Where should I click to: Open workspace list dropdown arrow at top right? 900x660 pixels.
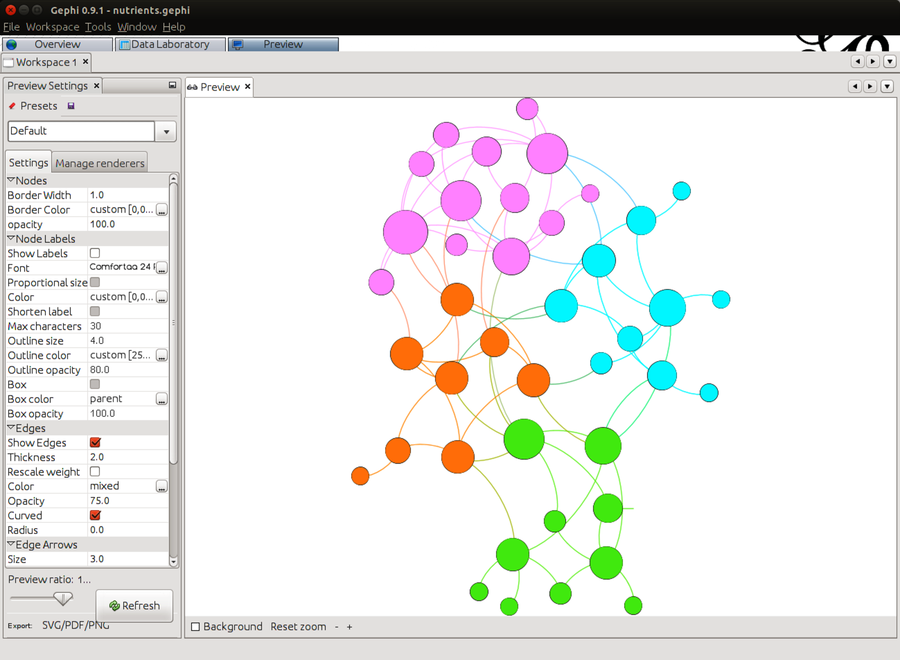tap(890, 61)
